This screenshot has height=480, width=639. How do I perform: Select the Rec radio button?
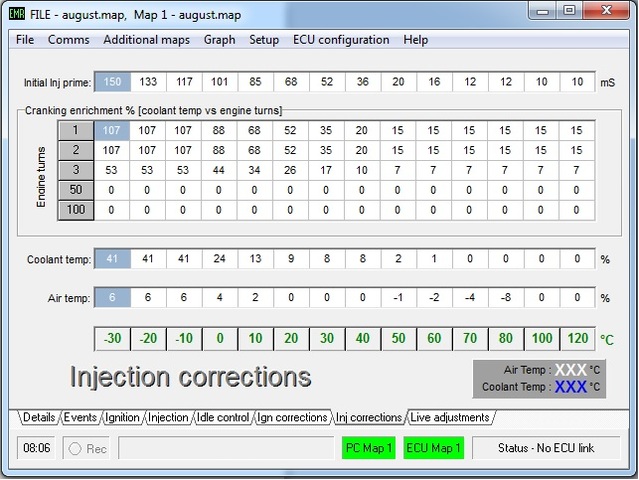75,448
